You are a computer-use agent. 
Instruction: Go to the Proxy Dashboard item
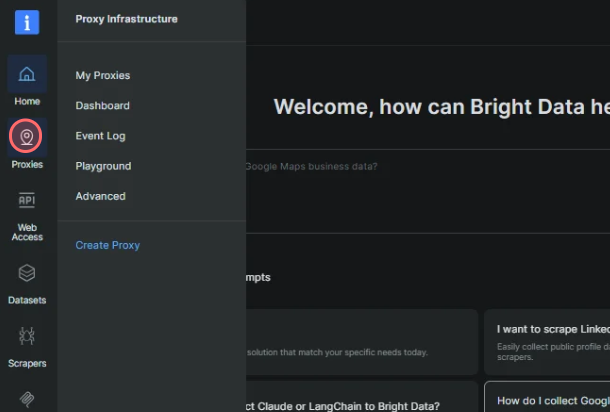[102, 105]
